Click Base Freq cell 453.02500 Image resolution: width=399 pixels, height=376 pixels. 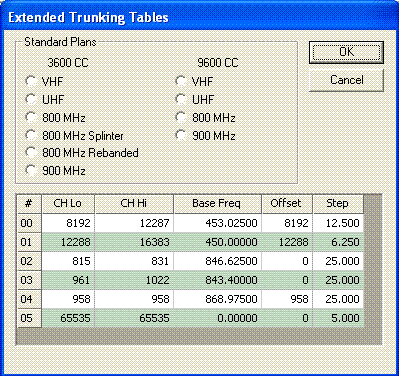pyautogui.click(x=217, y=223)
